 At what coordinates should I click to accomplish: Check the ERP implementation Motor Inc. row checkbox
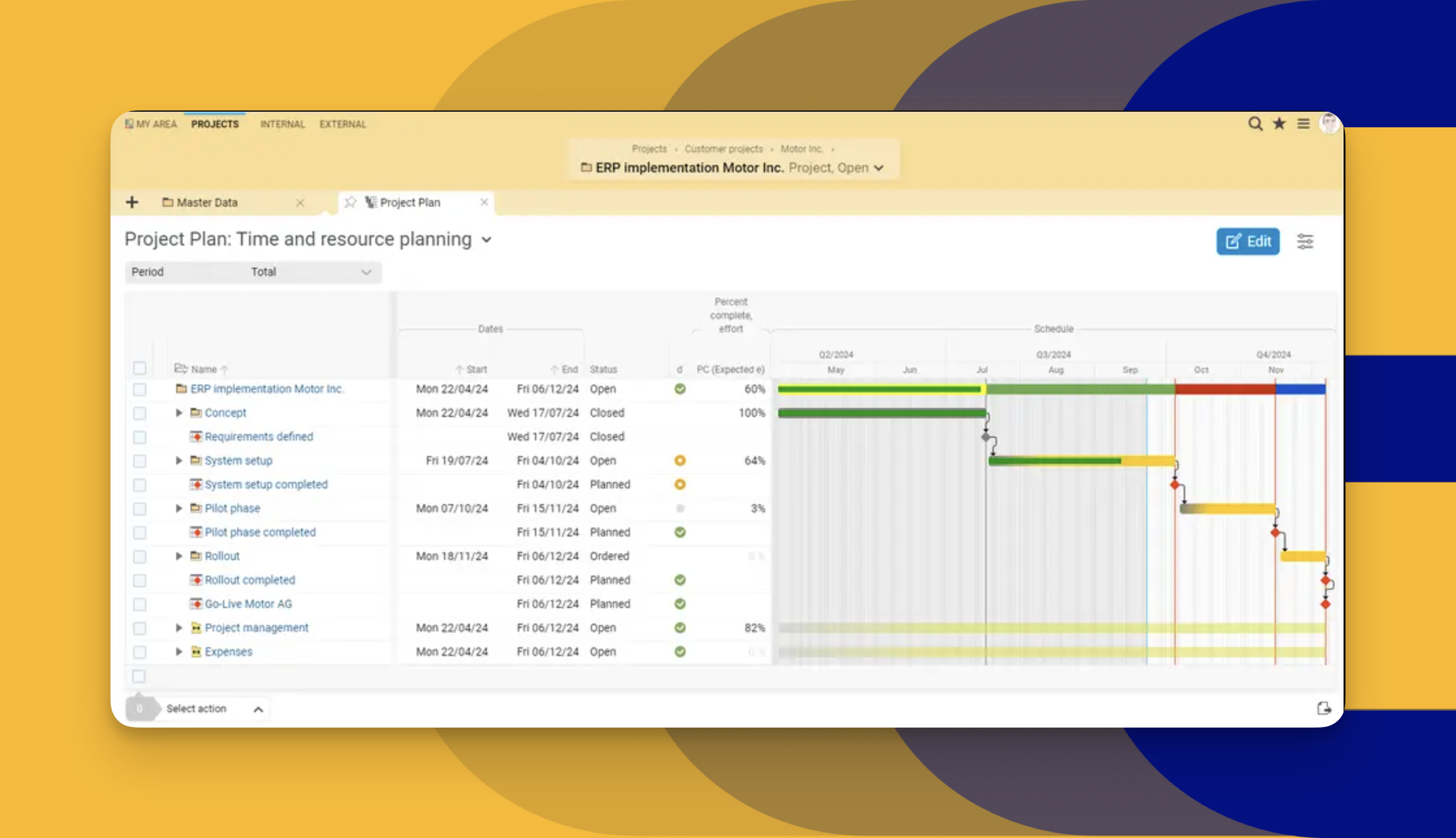(140, 389)
